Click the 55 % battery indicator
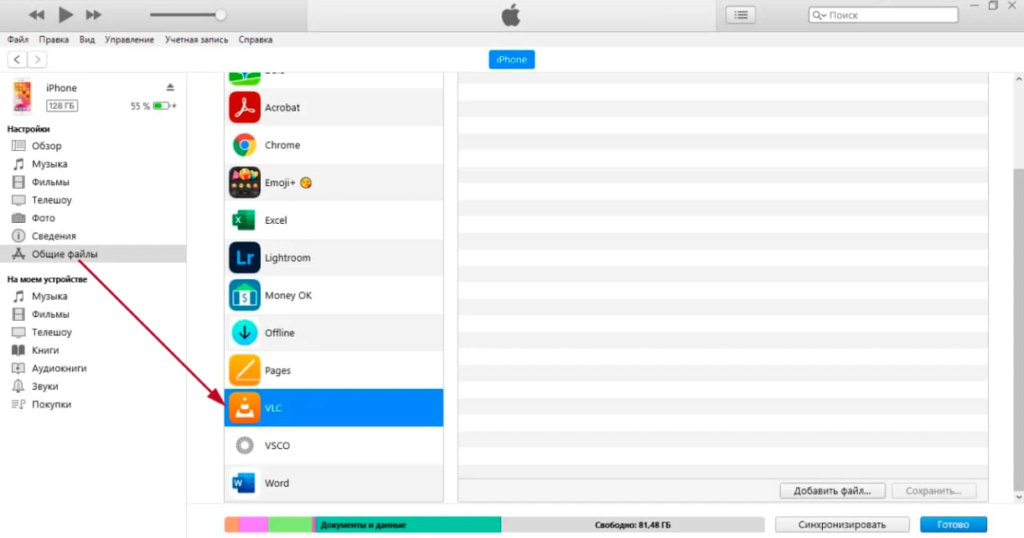This screenshot has width=1024, height=538. click(153, 106)
